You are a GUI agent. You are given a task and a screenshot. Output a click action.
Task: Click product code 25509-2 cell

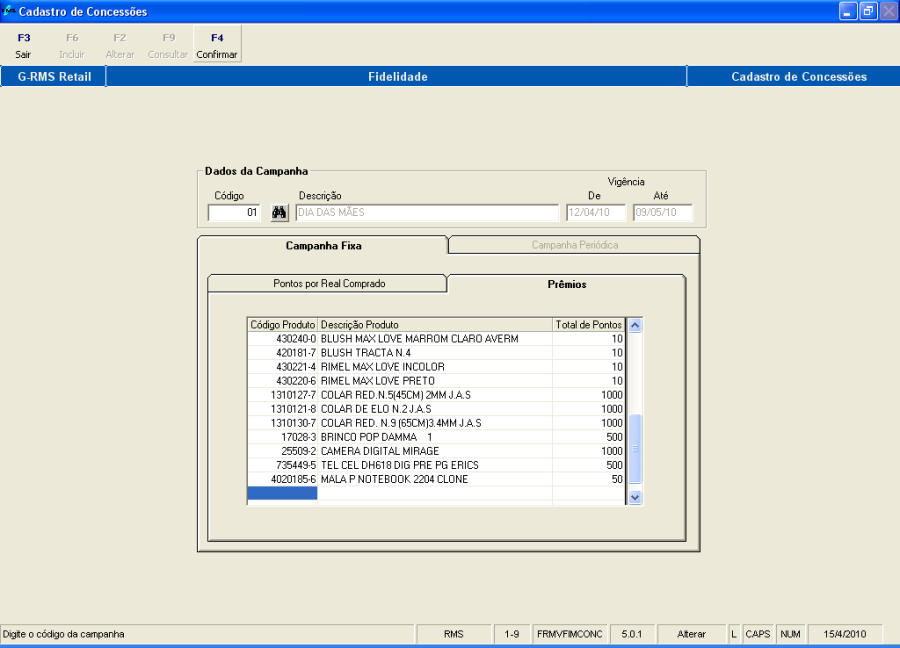[282, 451]
